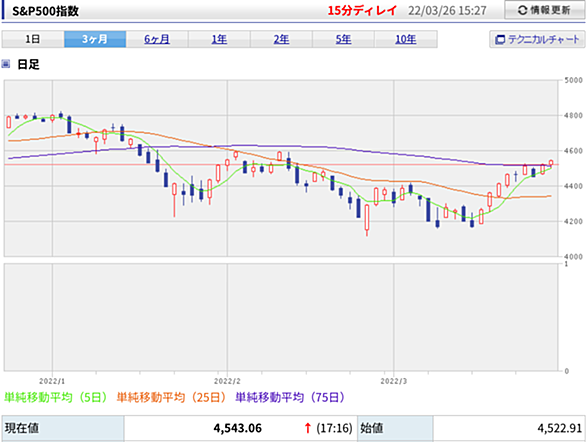Click the 始値 label cell
The width and height of the screenshot is (586, 442).
(395, 428)
